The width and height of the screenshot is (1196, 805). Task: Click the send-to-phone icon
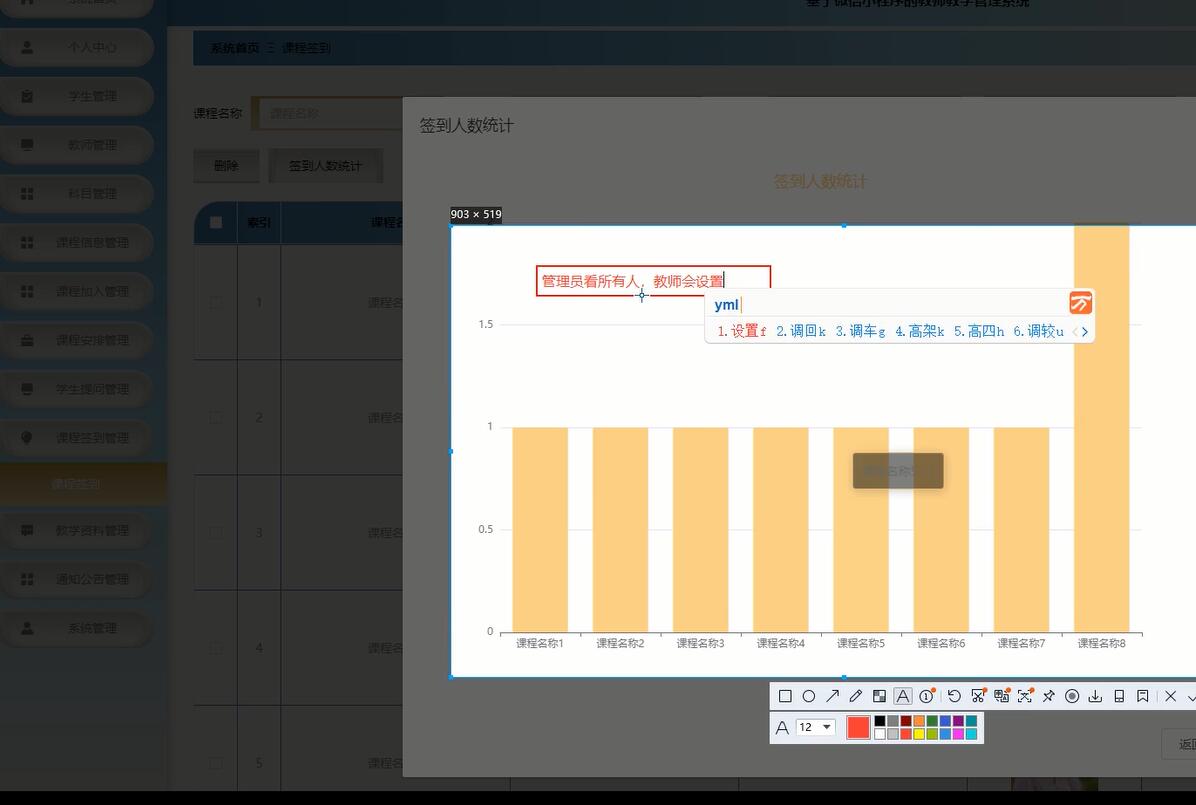[x=1119, y=696]
